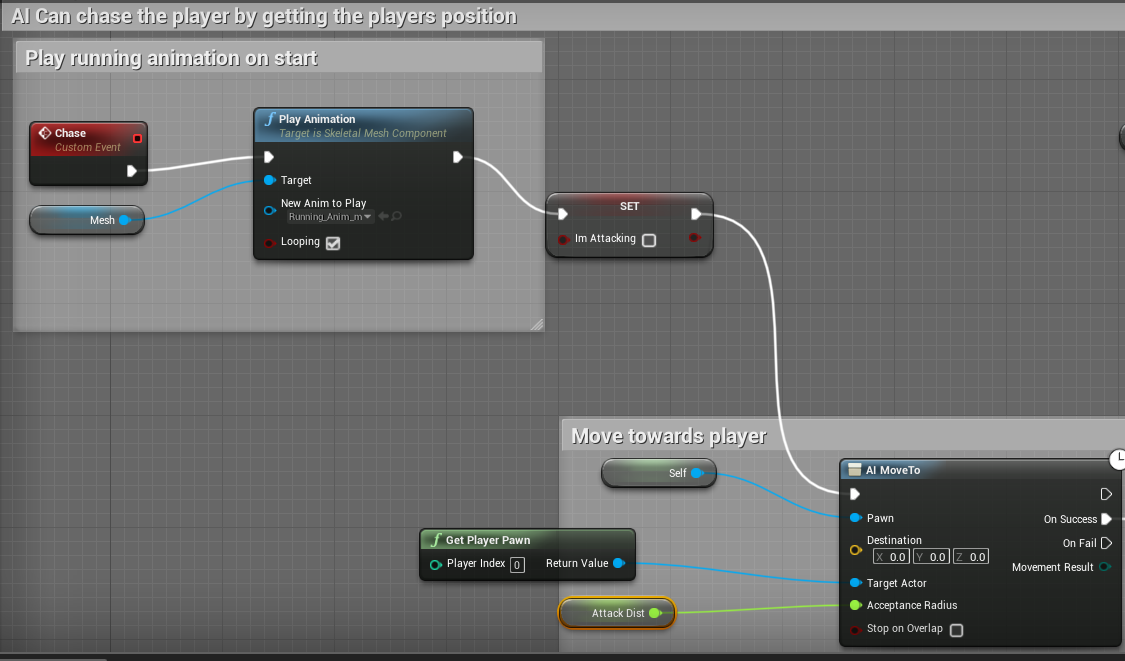1125x661 pixels.
Task: Click the AI MoveTo Movement Result pin
Action: 1105,567
